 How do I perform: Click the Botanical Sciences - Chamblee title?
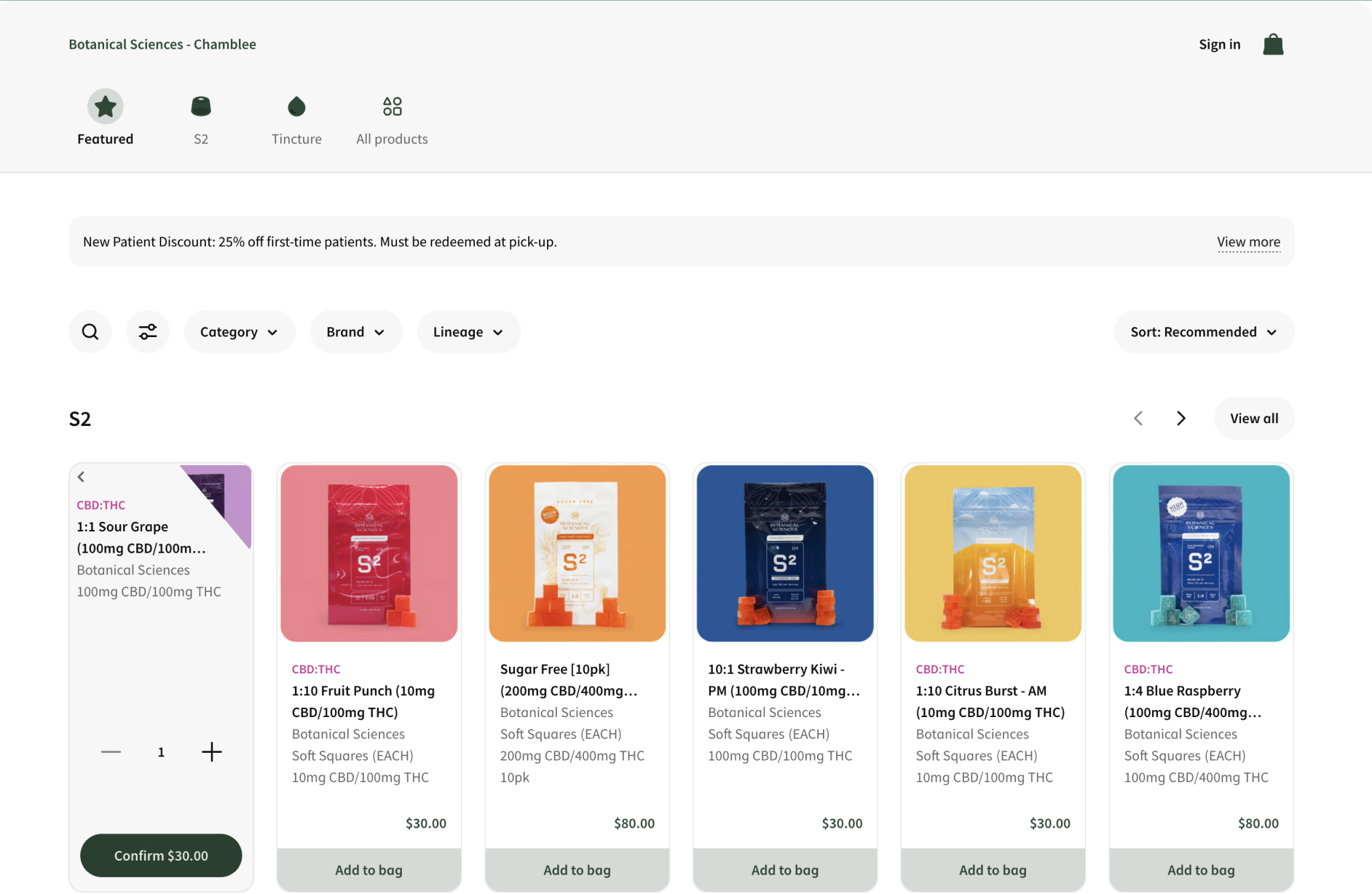coord(162,44)
